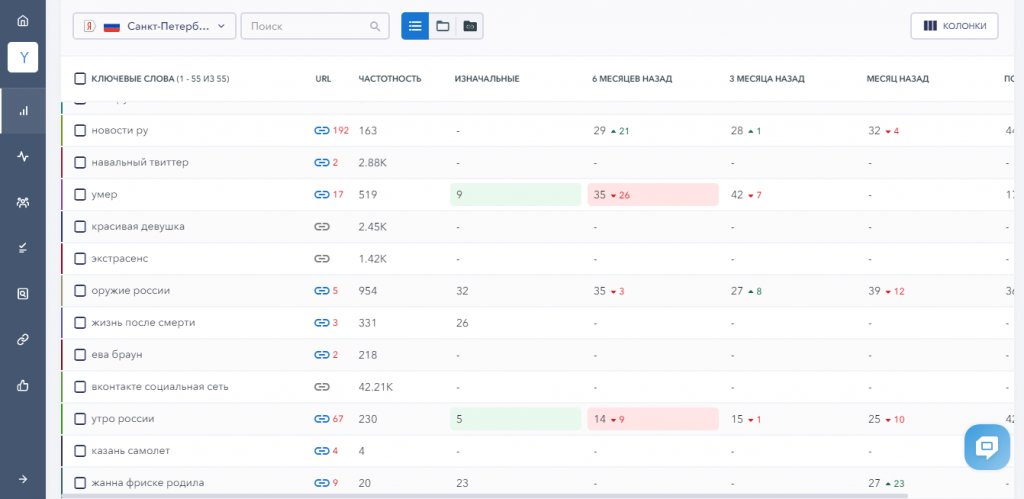Screen dimensions: 1024x499
Task: Click the chat support bubble icon
Action: [x=986, y=446]
